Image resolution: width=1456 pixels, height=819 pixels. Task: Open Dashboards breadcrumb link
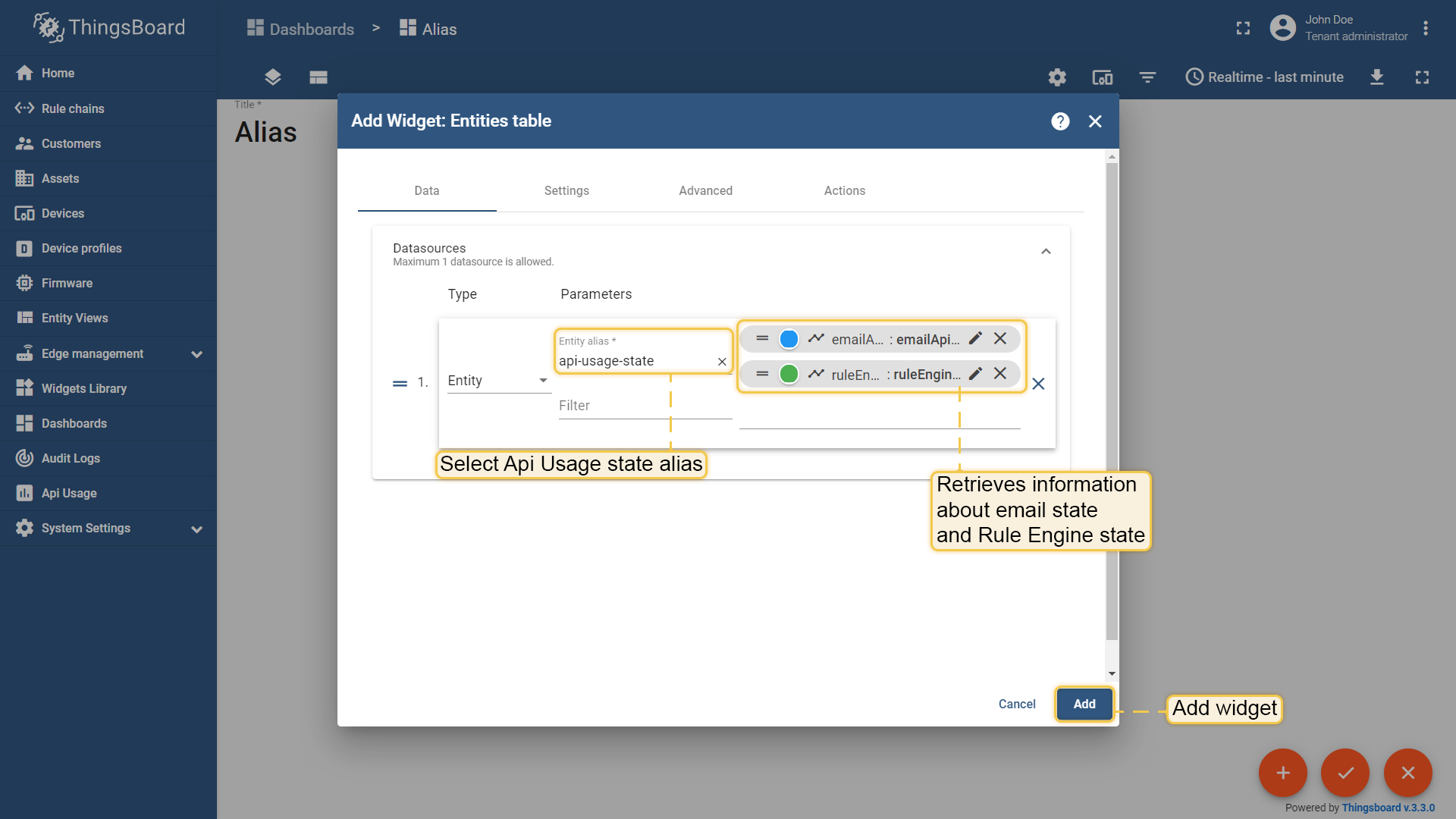[300, 29]
